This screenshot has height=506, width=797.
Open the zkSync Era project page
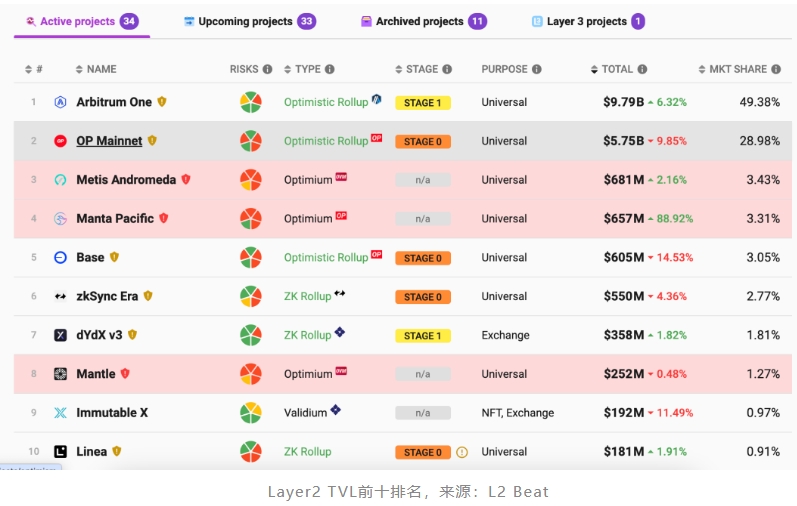pyautogui.click(x=107, y=296)
